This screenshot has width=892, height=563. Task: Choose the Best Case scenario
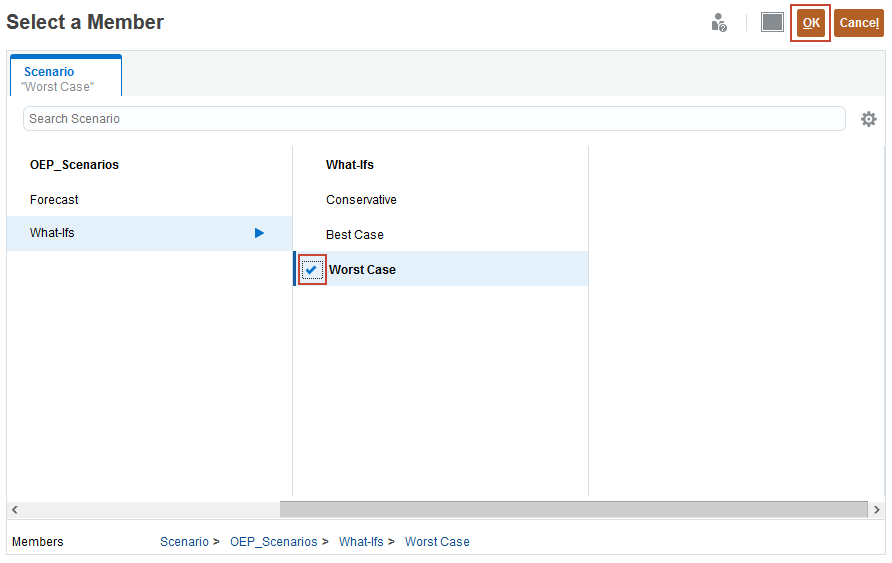(x=355, y=235)
